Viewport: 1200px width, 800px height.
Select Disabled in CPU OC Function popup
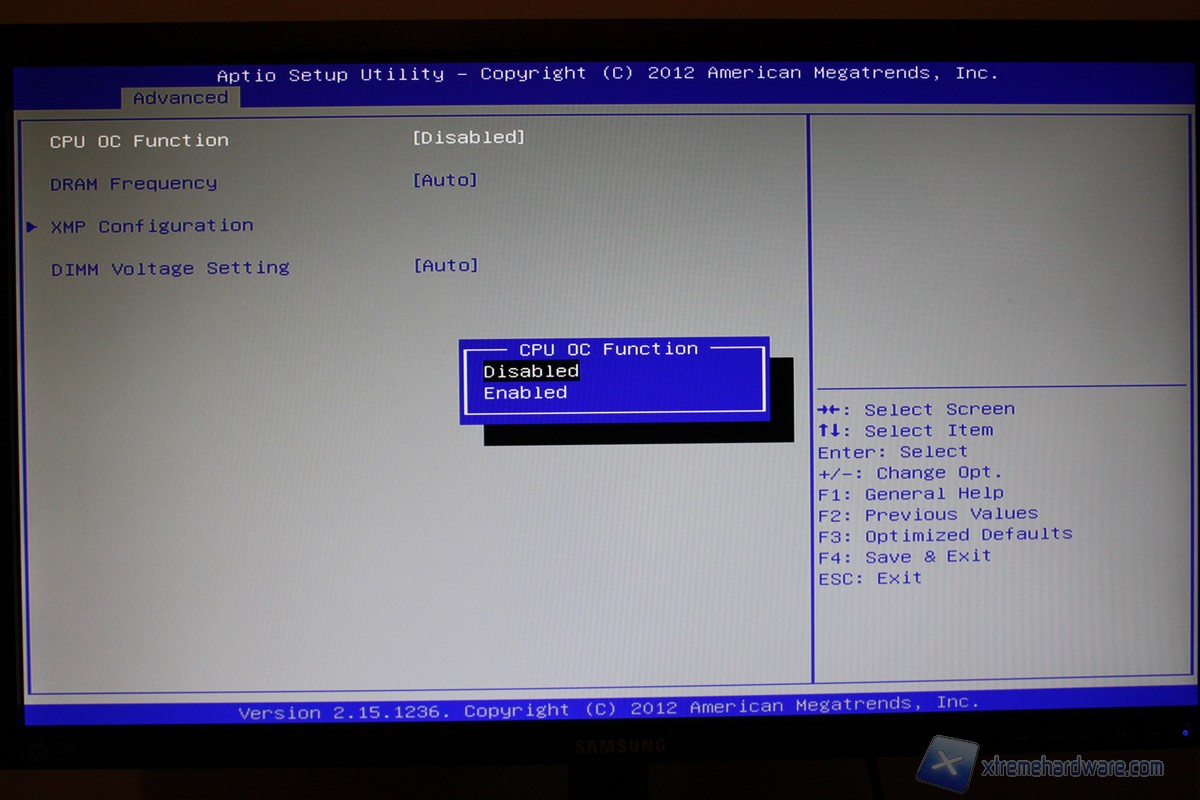pyautogui.click(x=531, y=371)
